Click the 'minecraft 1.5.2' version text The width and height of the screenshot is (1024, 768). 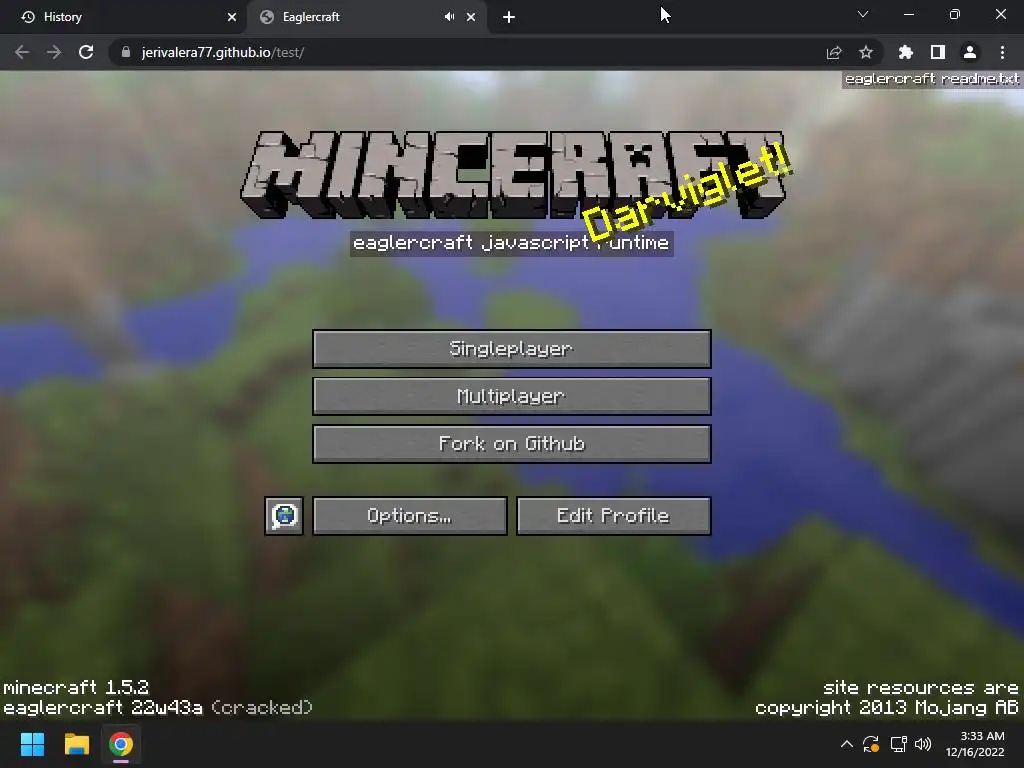76,688
